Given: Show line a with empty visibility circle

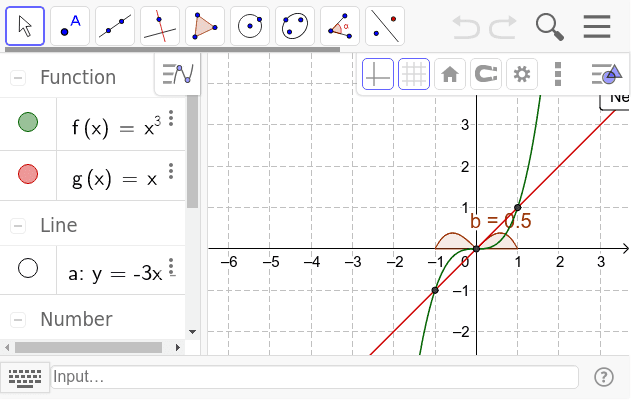Looking at the screenshot, I should coord(28,268).
